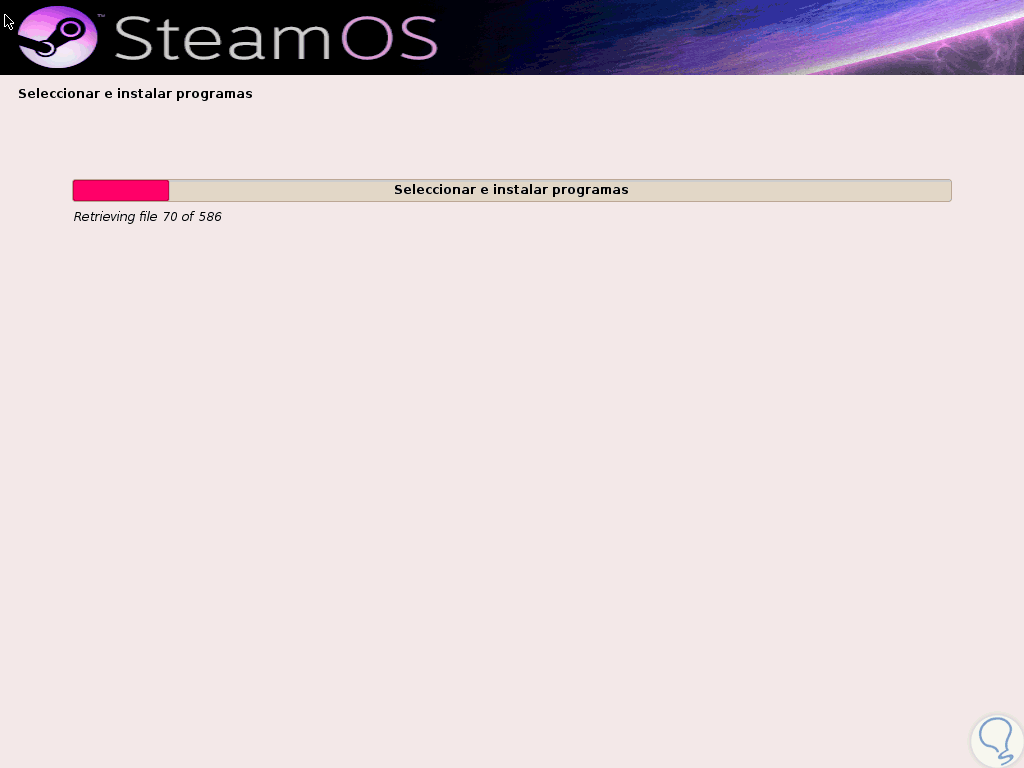Click the Steam logo icon in the banner
The image size is (1024, 768).
(57, 37)
